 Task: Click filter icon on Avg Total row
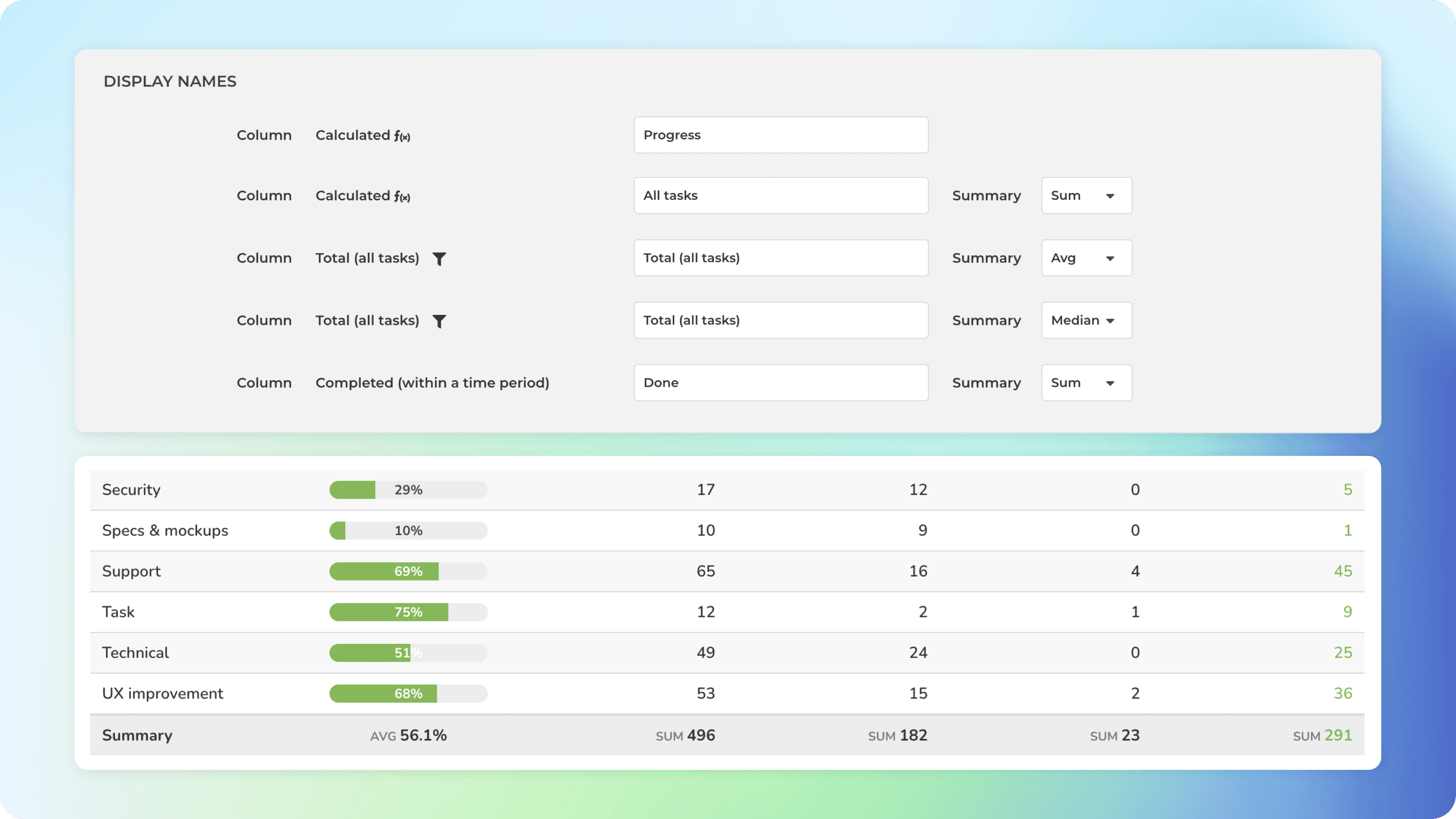pos(439,258)
